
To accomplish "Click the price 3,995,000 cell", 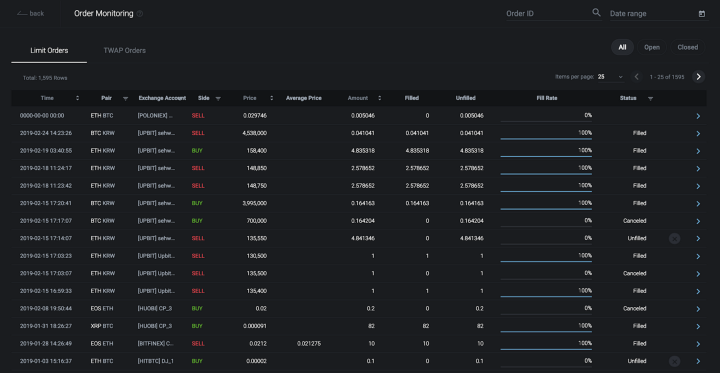I will coord(254,203).
